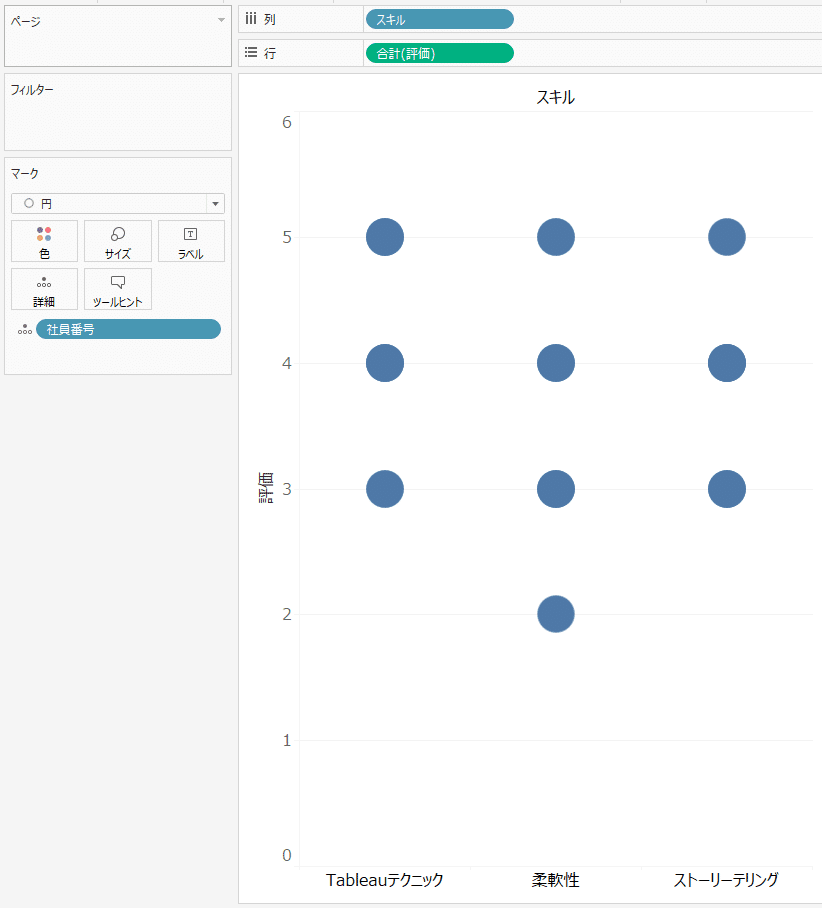The height and width of the screenshot is (908, 822).
Task: Select the 社員番号 pill in Marks card
Action: pos(128,329)
